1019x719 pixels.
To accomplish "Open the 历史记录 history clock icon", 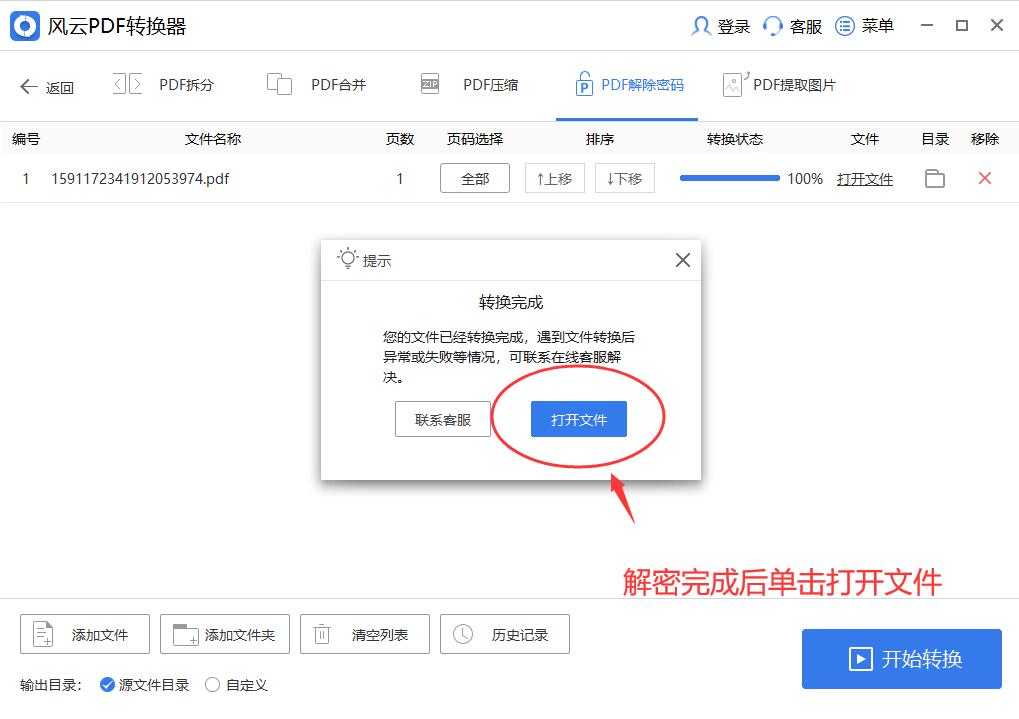I will click(461, 633).
